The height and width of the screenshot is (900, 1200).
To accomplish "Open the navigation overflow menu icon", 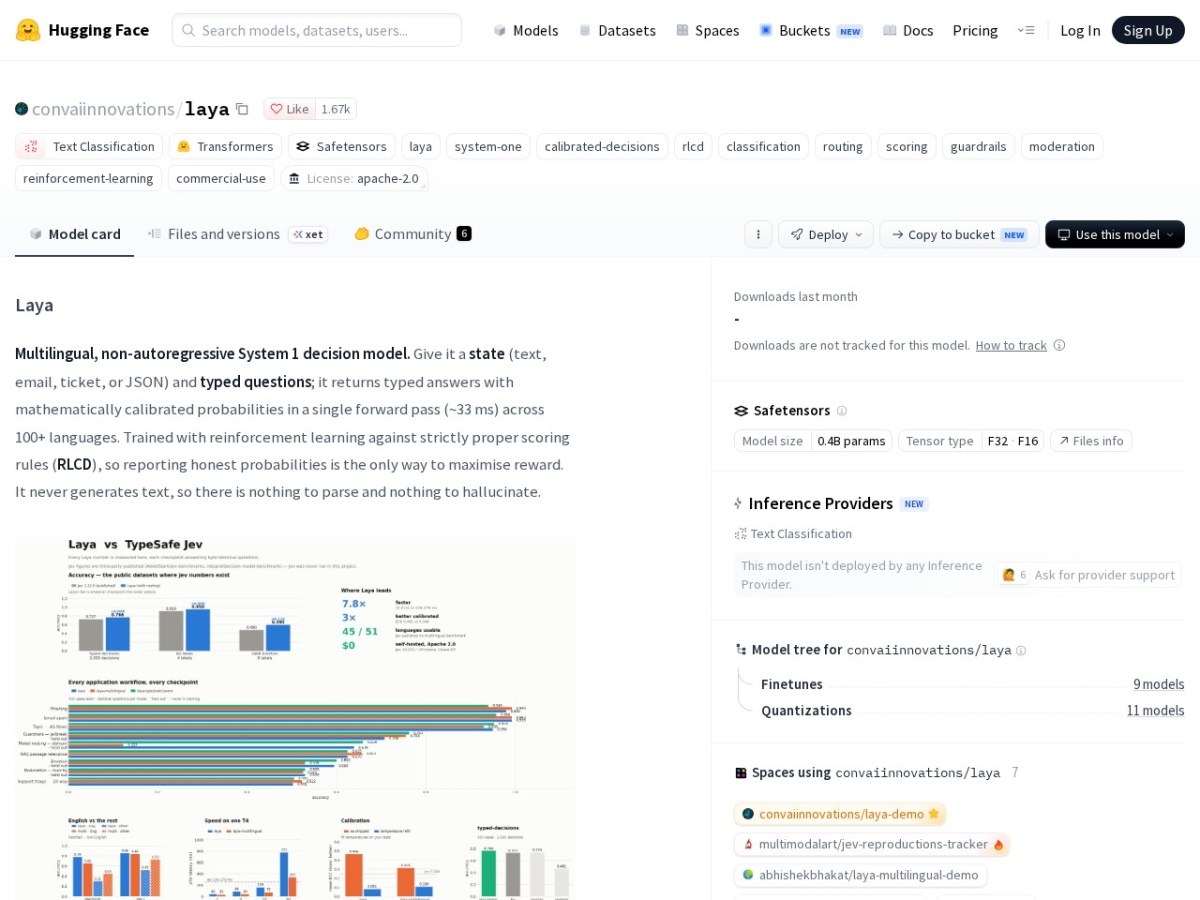I will (1026, 30).
